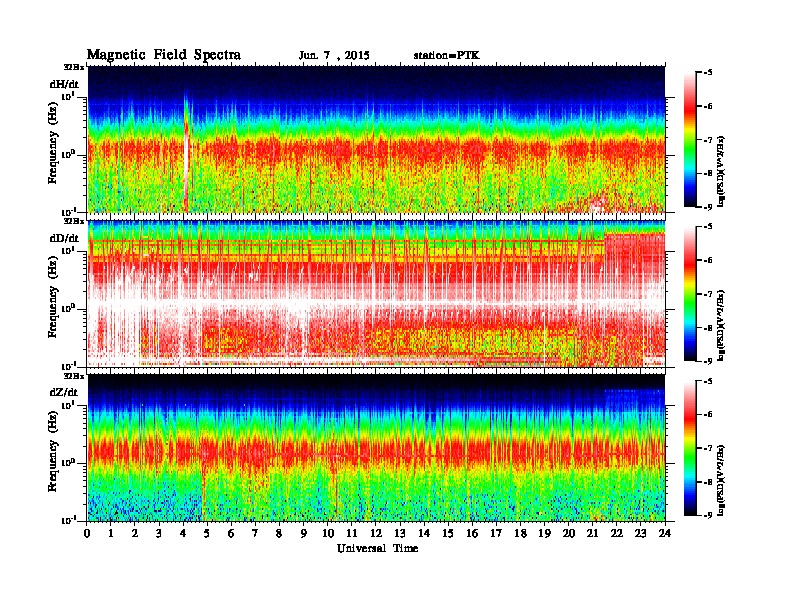Click hour tick label "13" on time axis

coord(400,533)
